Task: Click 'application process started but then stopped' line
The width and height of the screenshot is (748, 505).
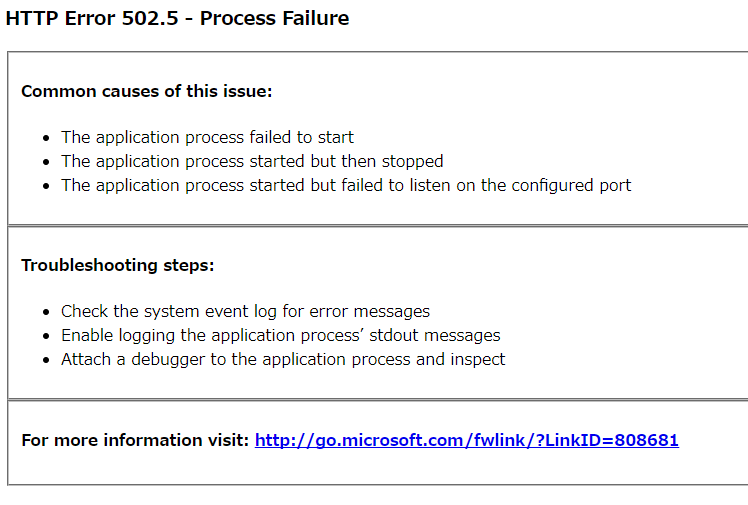Action: (x=252, y=161)
